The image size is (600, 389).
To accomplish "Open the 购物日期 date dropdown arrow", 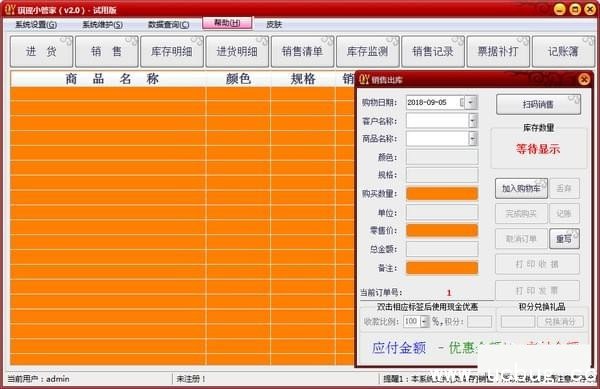I will click(x=471, y=103).
